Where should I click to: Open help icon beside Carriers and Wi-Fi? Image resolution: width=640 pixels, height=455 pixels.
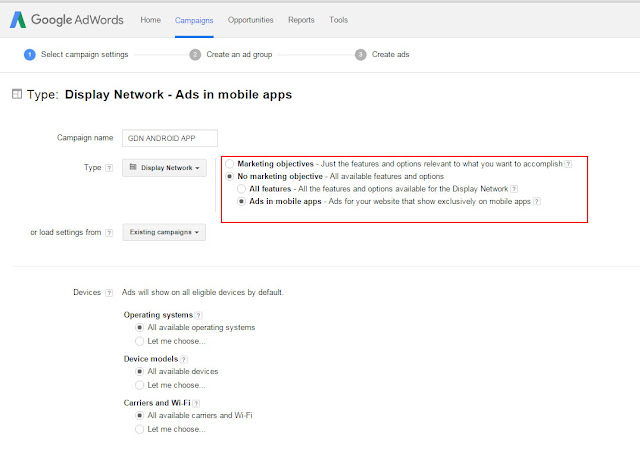pos(196,404)
